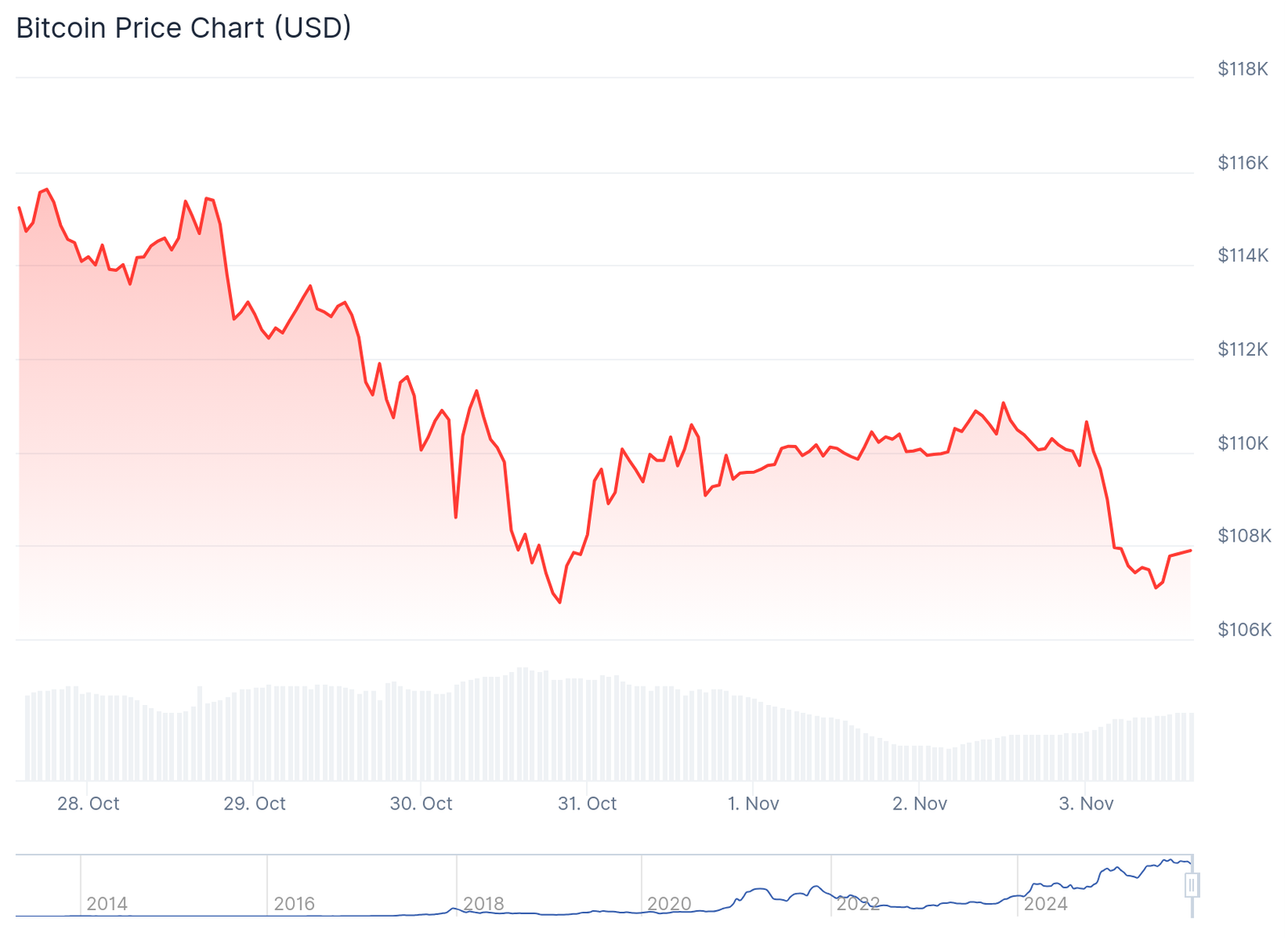This screenshot has width=1288, height=940.
Task: Click the $112K price axis label
Action: (x=1243, y=349)
